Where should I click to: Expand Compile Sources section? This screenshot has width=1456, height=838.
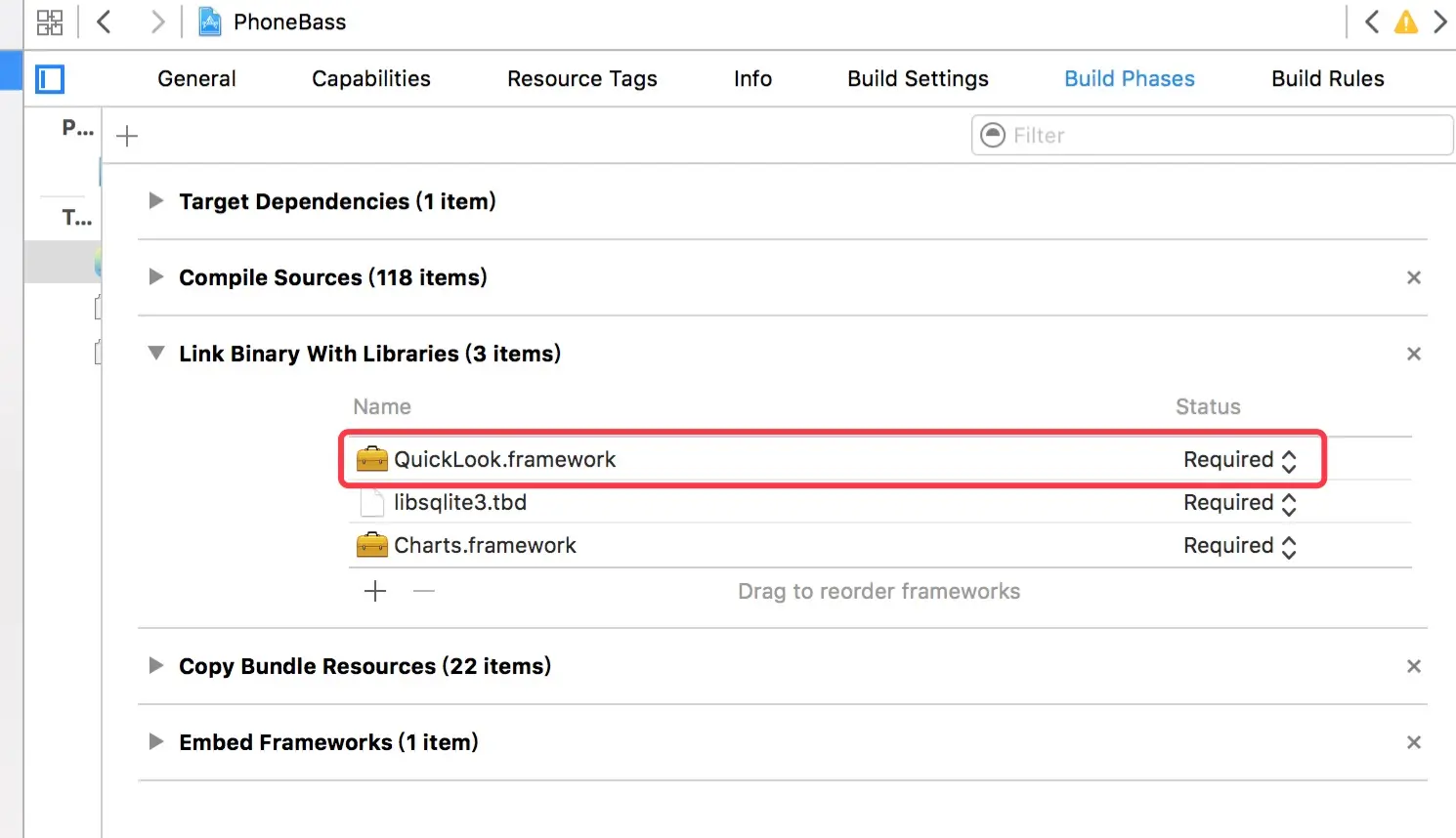pos(156,276)
